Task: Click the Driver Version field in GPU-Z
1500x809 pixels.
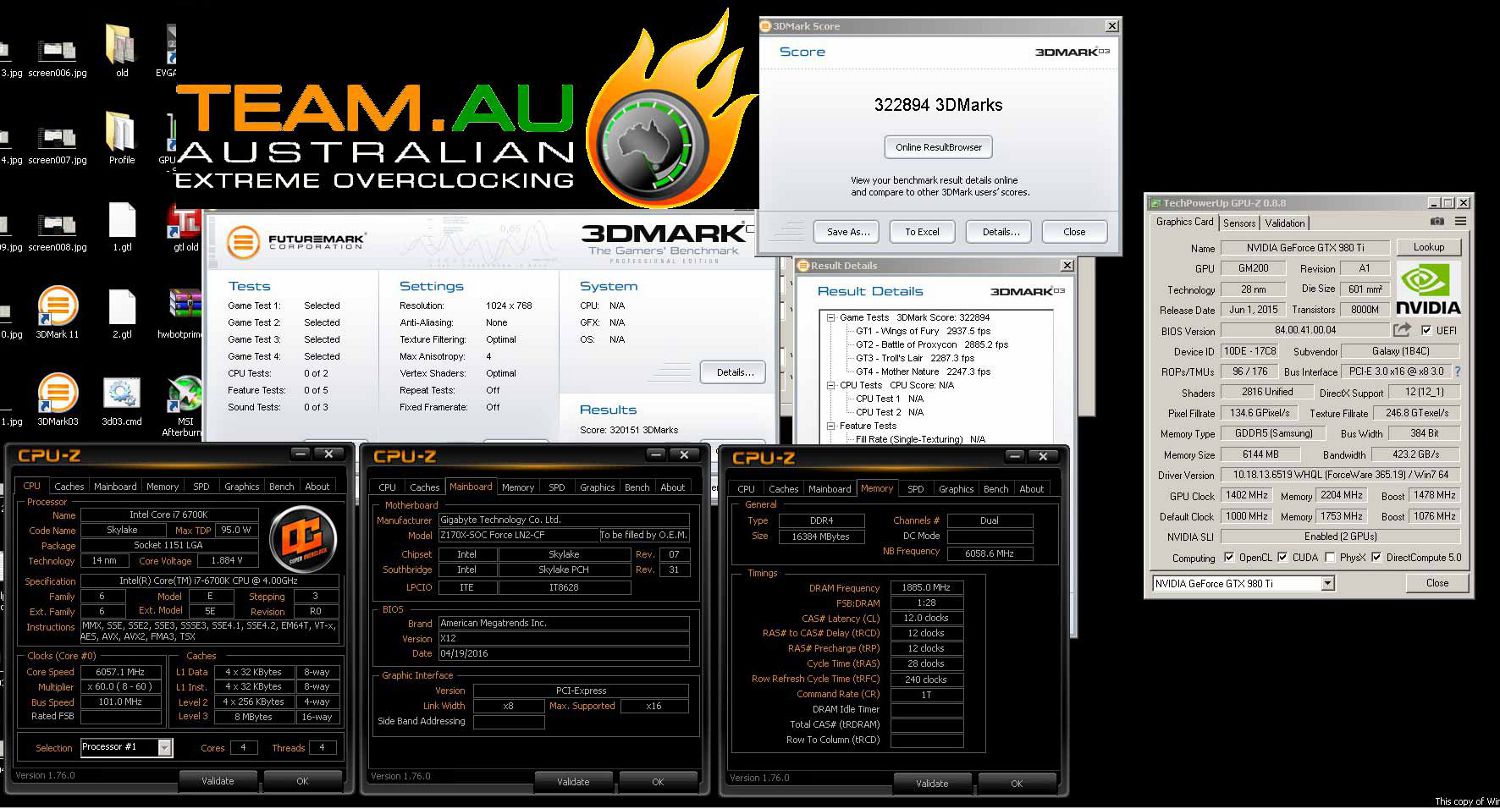Action: pyautogui.click(x=1340, y=475)
